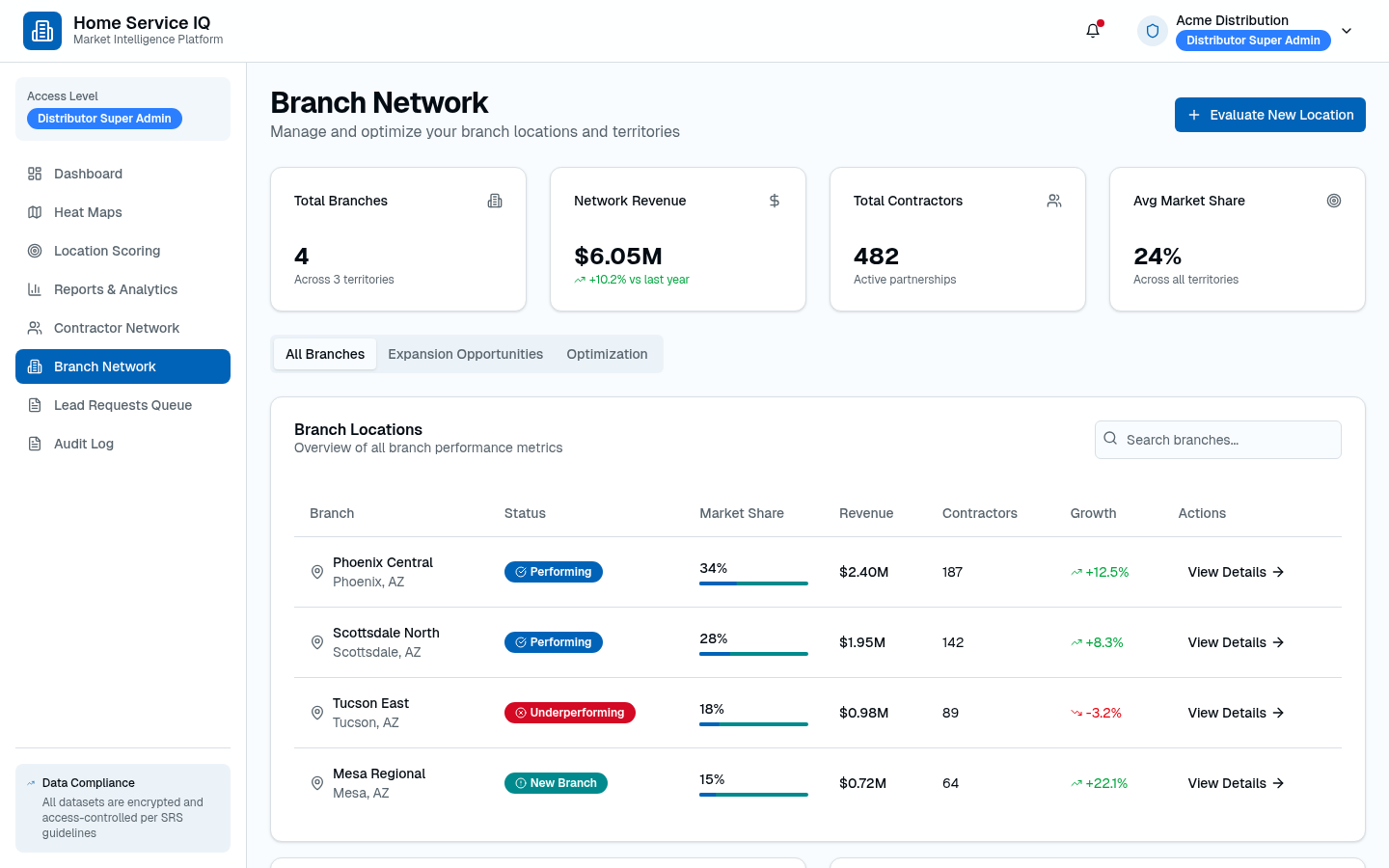Viewport: 1389px width, 868px height.
Task: Expand the Acme Distribution account dropdown
Action: pyautogui.click(x=1347, y=31)
